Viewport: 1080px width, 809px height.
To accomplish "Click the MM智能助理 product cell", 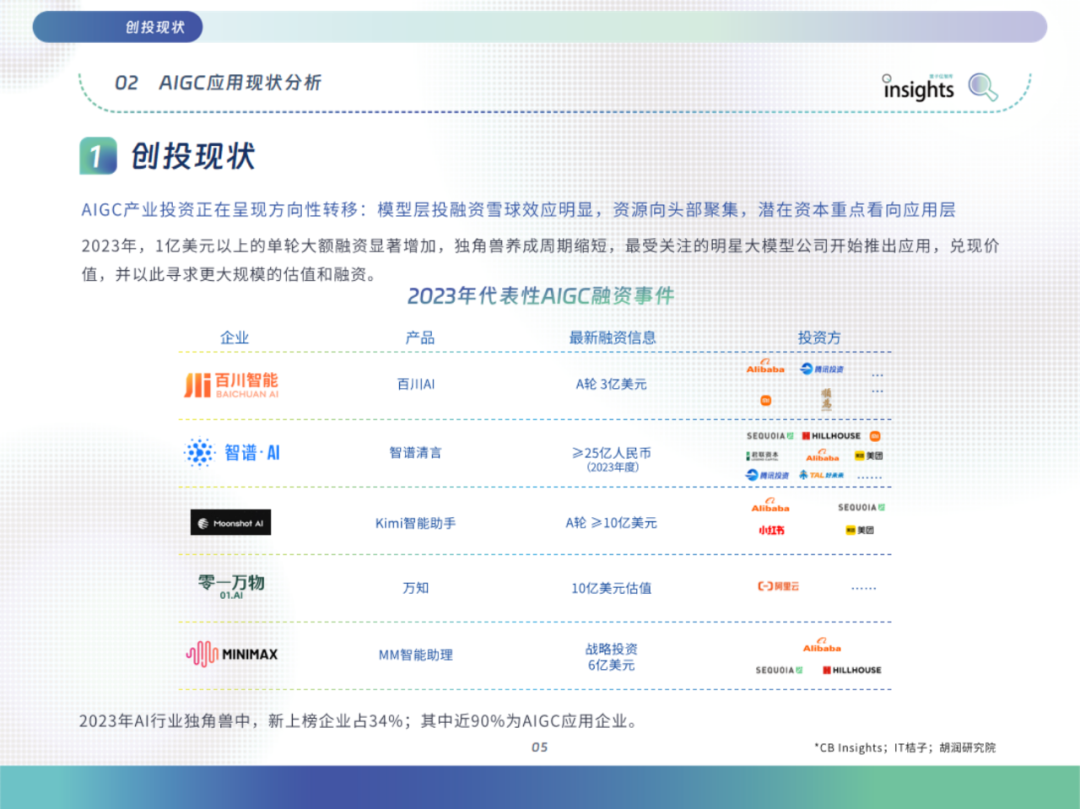I will click(415, 655).
